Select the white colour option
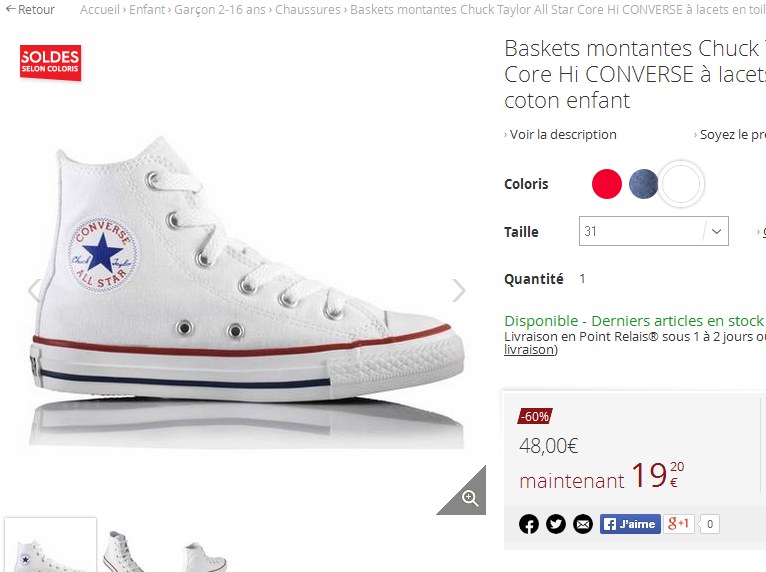 click(x=682, y=184)
